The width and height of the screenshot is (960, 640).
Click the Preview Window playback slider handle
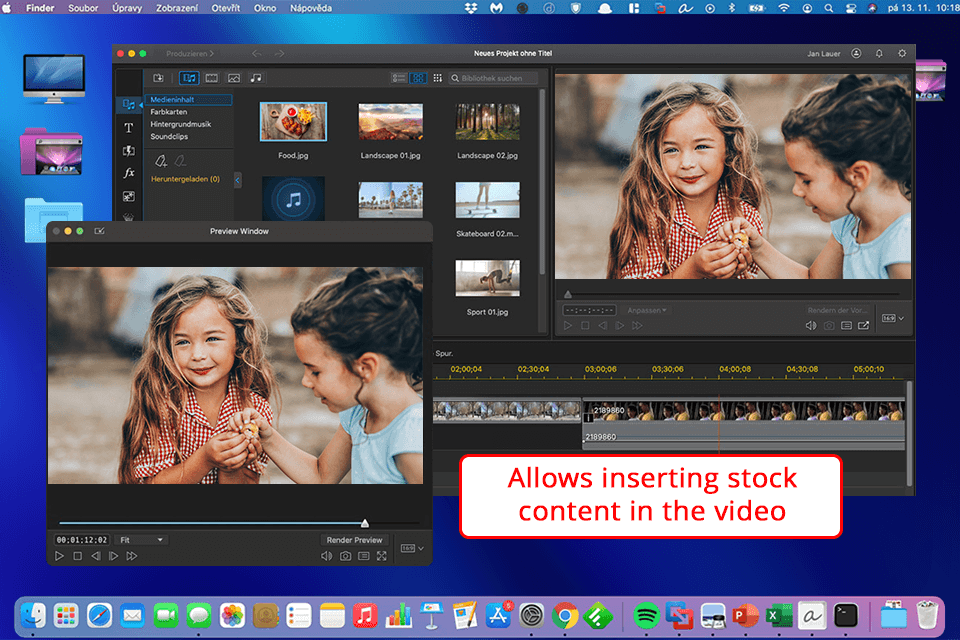[365, 523]
